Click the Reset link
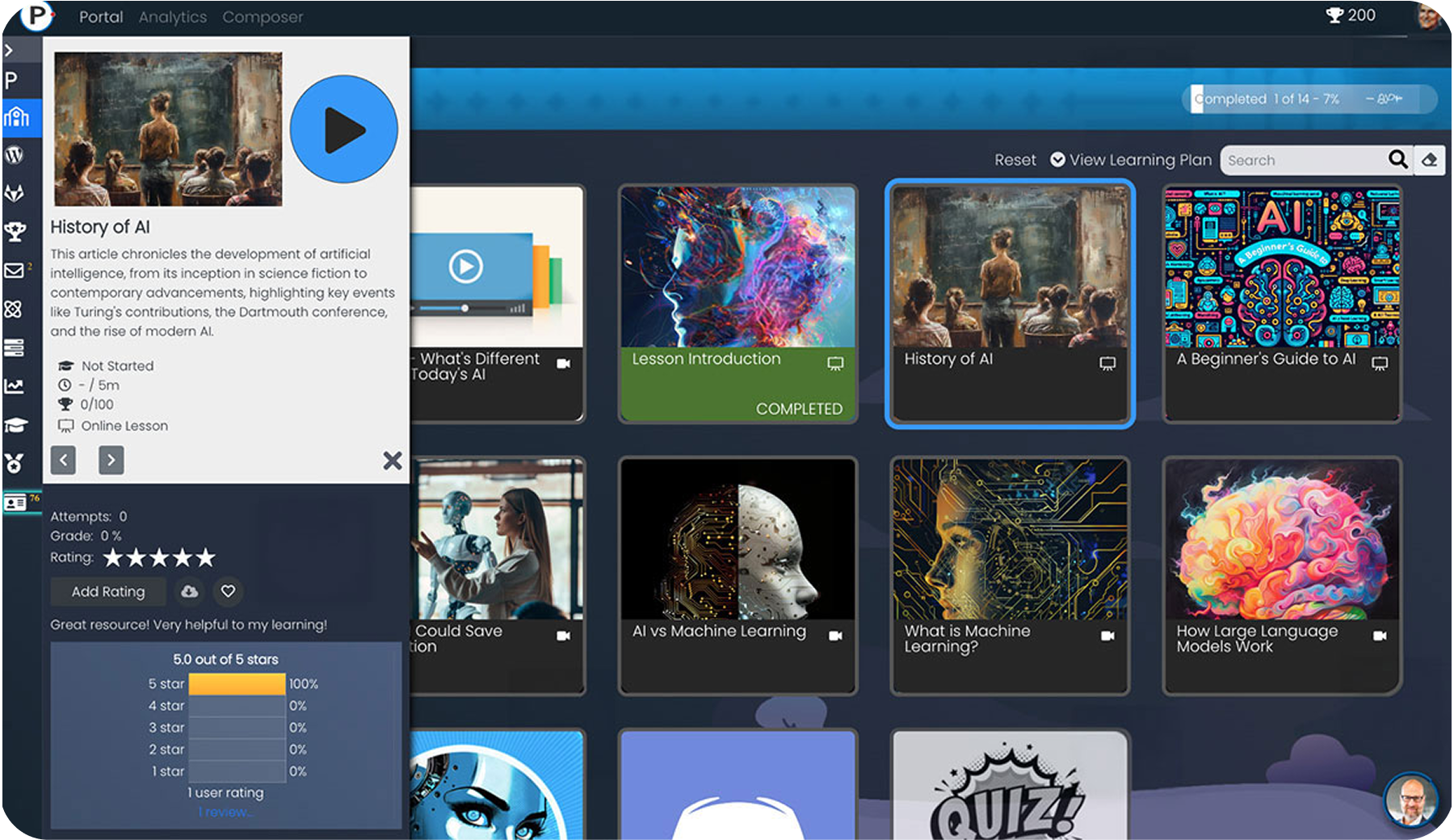The image size is (1454, 840). tap(1015, 160)
